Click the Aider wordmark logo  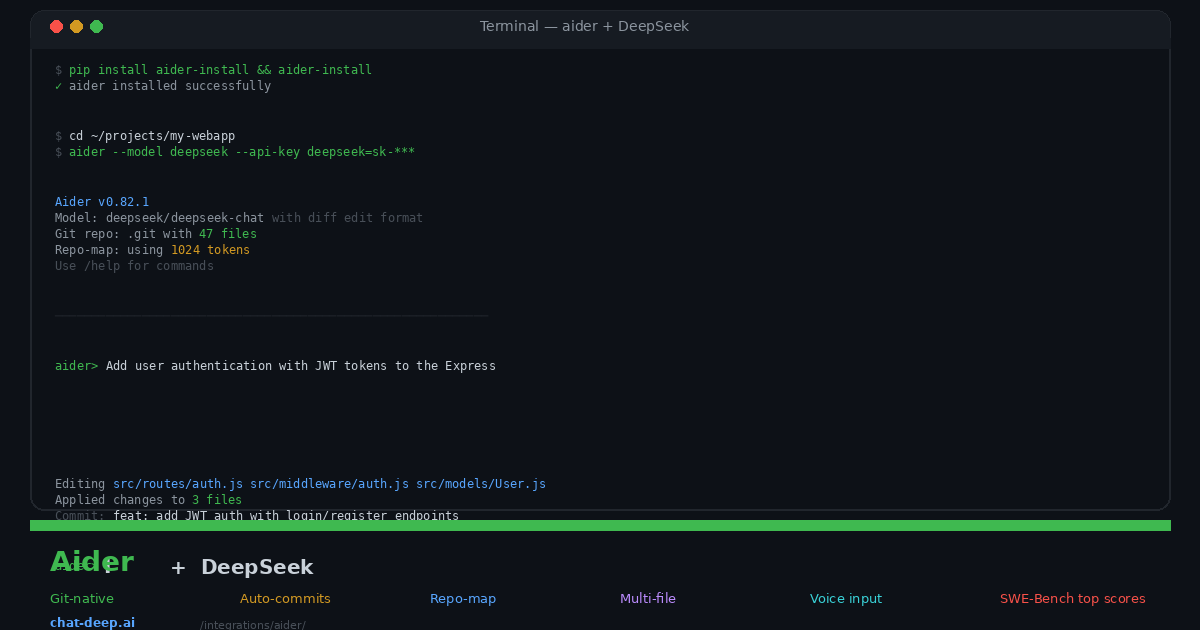[91, 561]
